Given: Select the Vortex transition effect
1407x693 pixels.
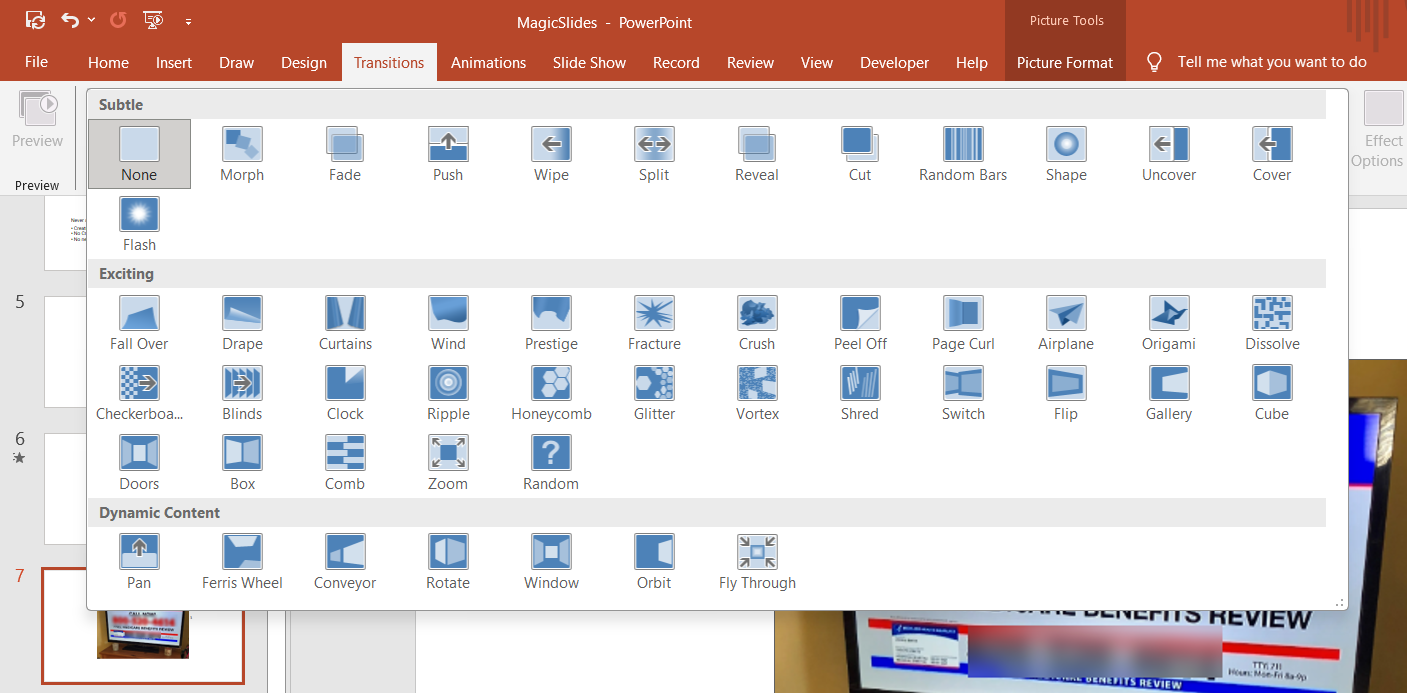Looking at the screenshot, I should coord(757,393).
